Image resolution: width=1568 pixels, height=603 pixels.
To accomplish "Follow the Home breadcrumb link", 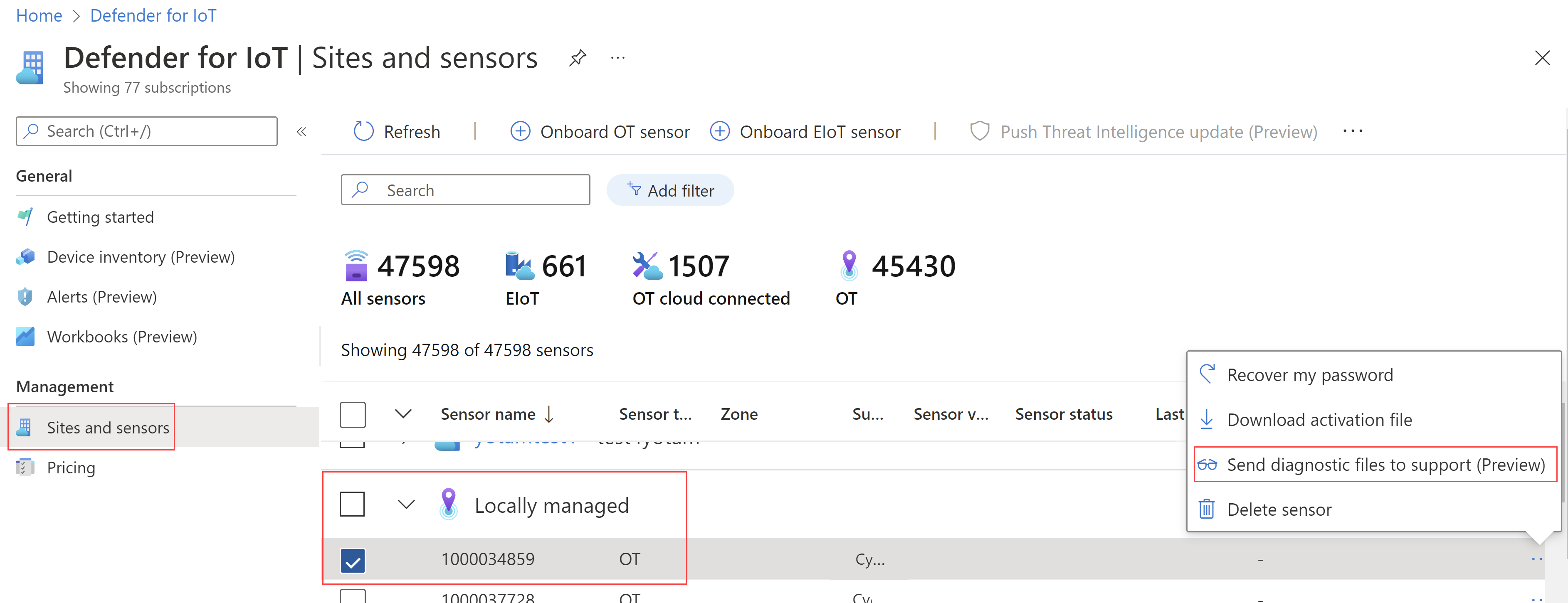I will (39, 16).
